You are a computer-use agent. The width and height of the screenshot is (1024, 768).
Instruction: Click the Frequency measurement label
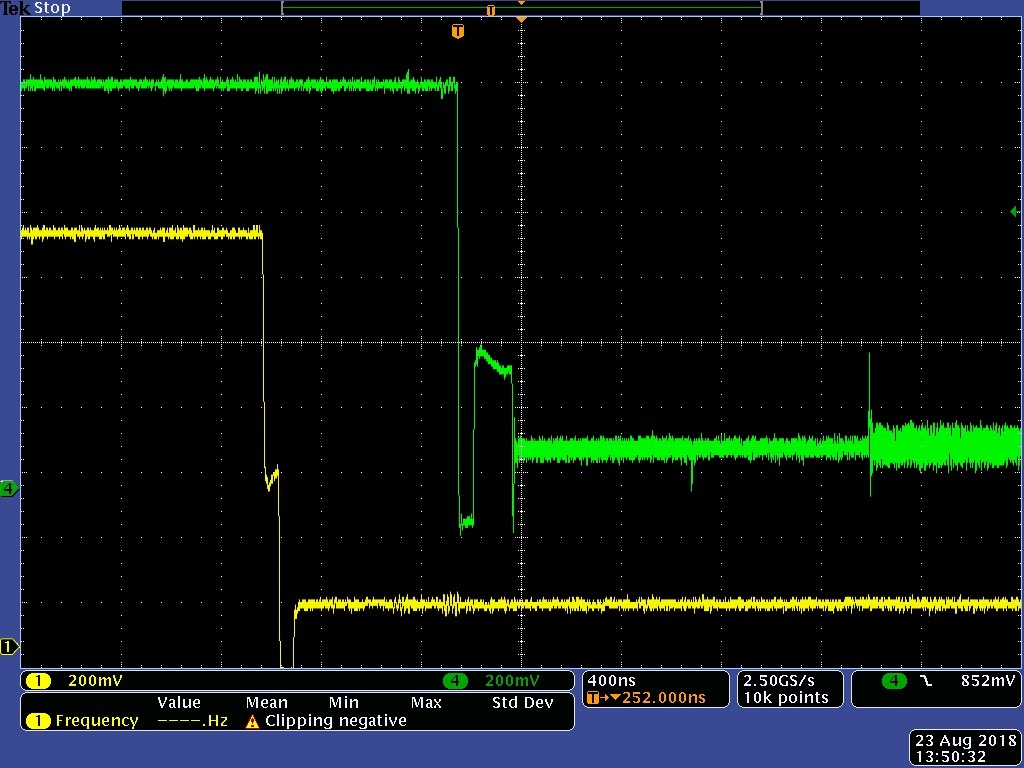[97, 721]
